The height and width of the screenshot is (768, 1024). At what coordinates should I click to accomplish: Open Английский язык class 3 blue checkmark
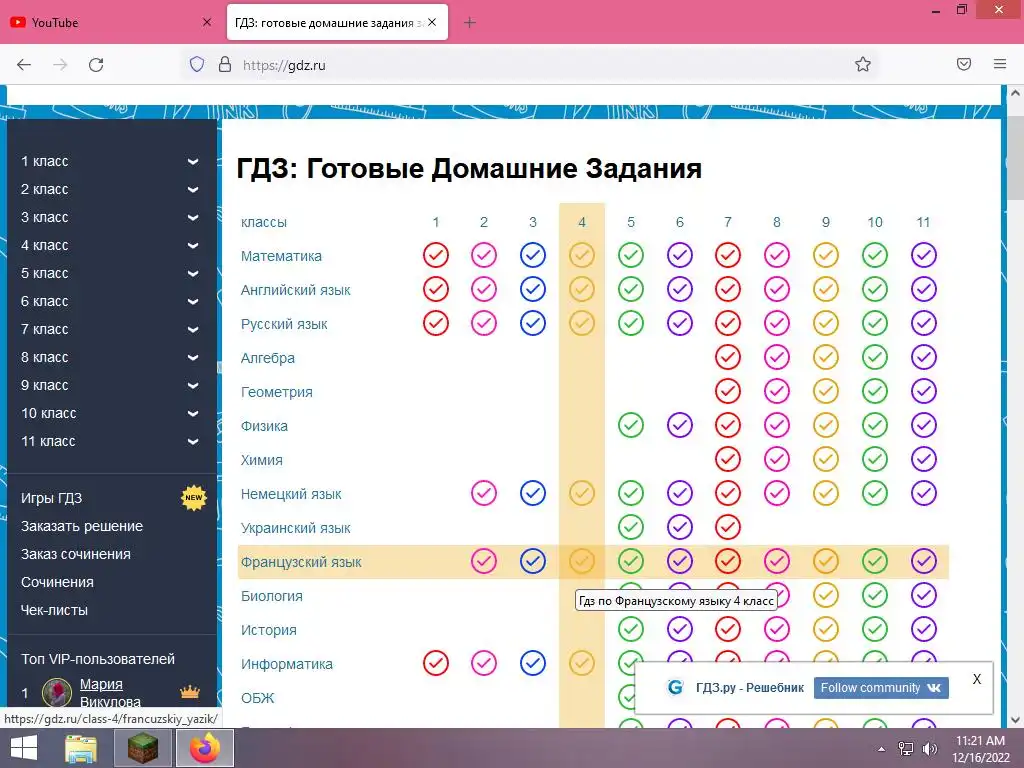point(533,289)
